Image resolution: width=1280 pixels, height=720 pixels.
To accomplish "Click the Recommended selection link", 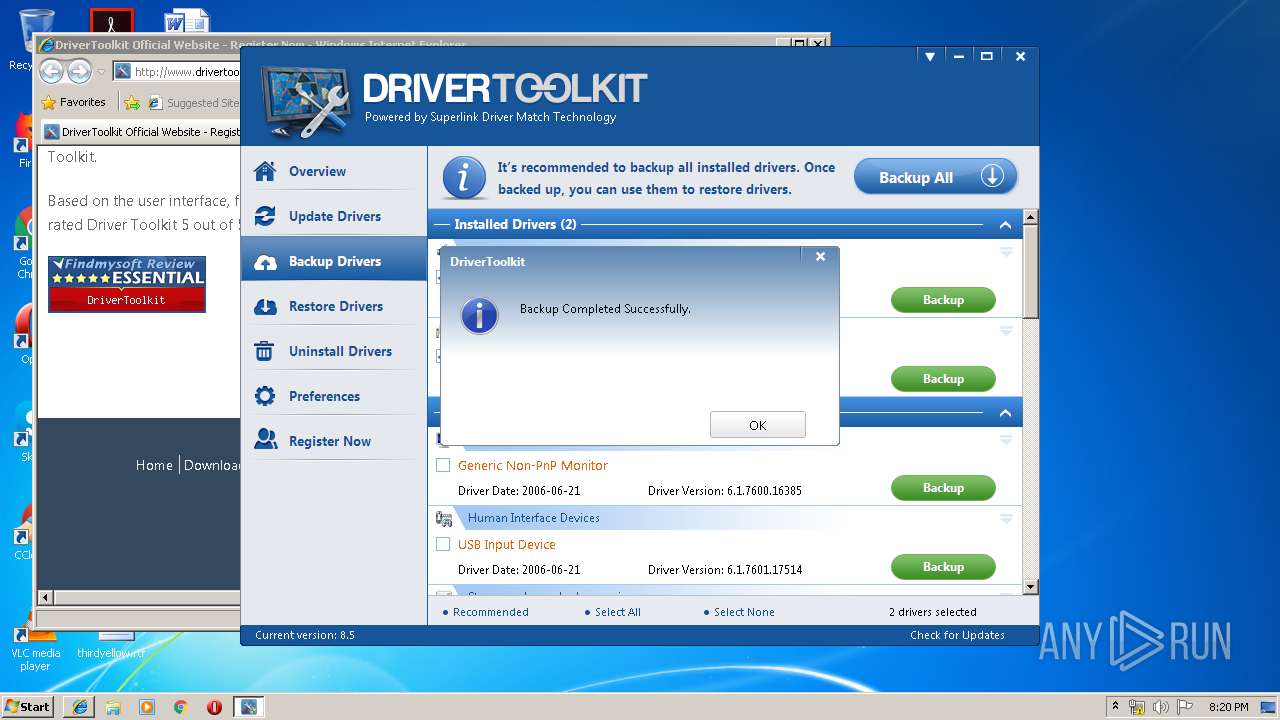I will [x=490, y=612].
